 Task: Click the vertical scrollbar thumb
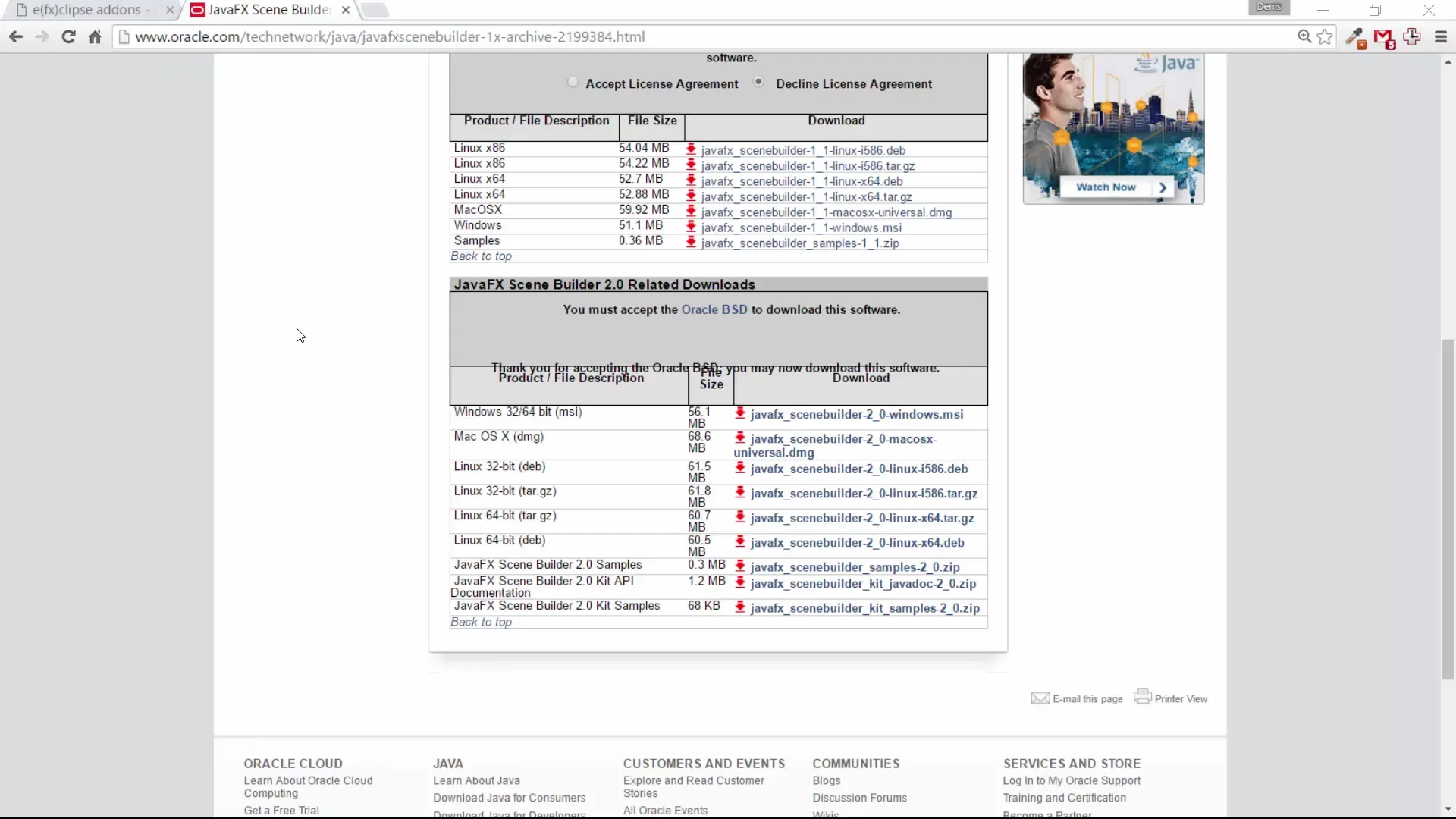click(x=1448, y=508)
